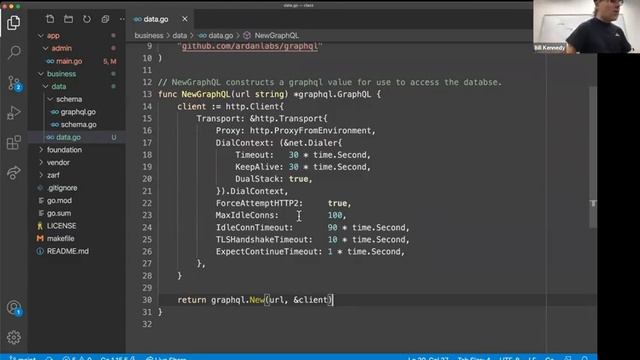
Task: Click on 'ExpectContinueTimeout:' in code
Action: 269,251
